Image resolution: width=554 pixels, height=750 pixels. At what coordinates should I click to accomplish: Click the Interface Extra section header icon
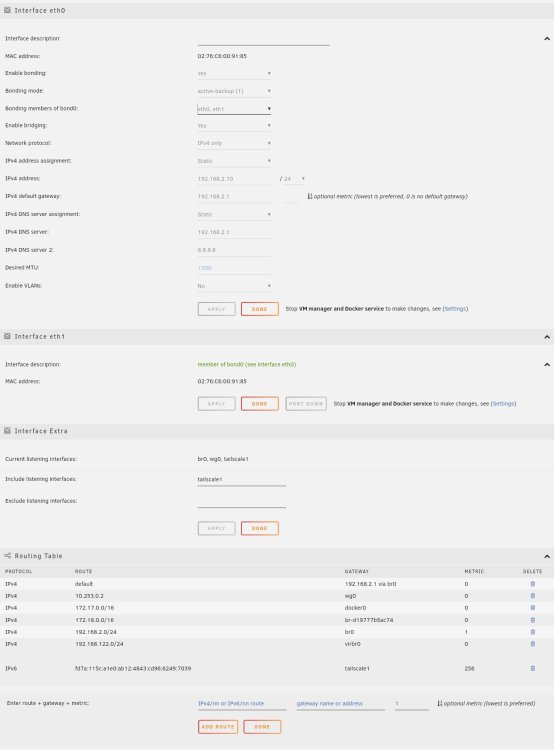point(7,430)
